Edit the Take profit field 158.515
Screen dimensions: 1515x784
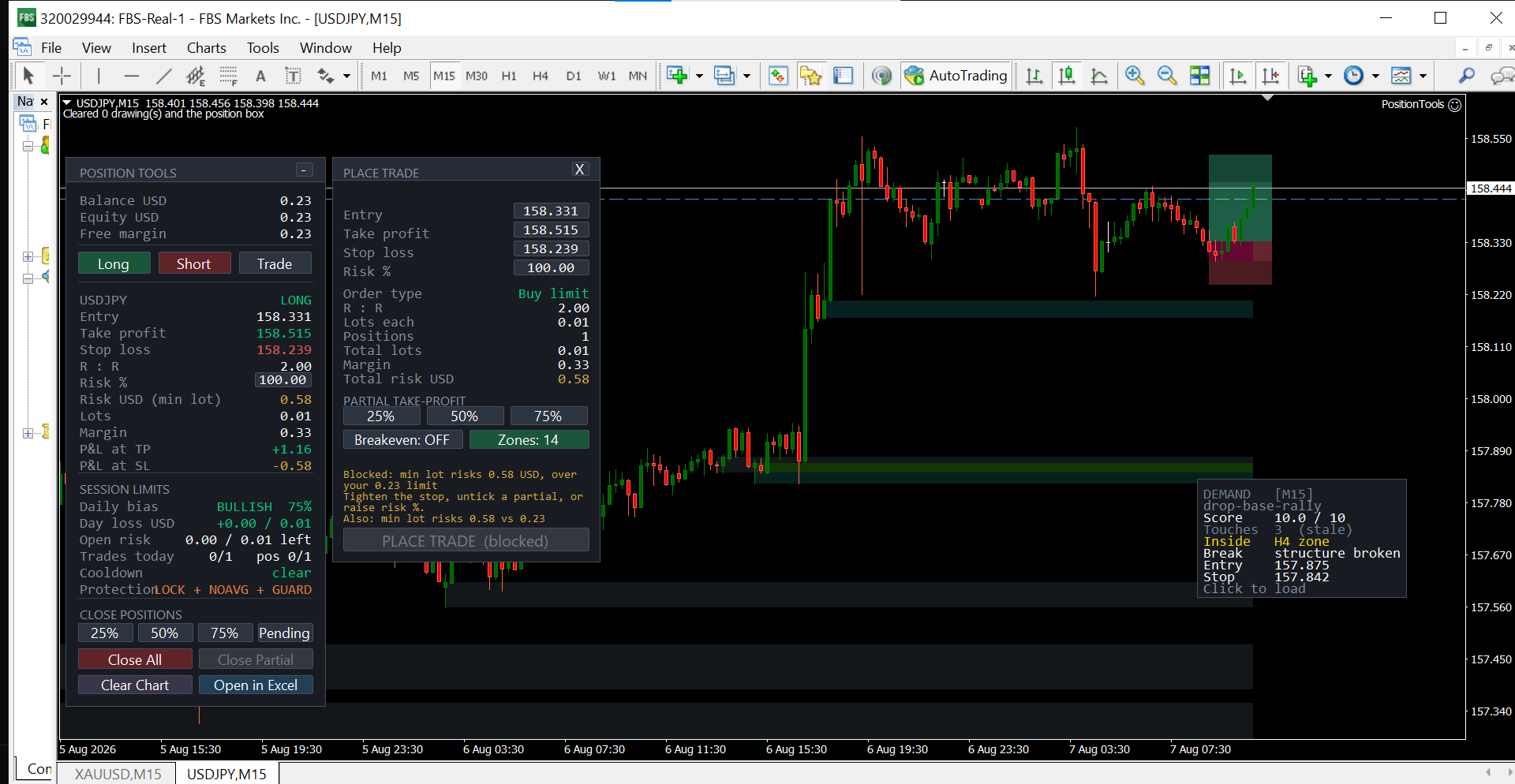coord(551,230)
